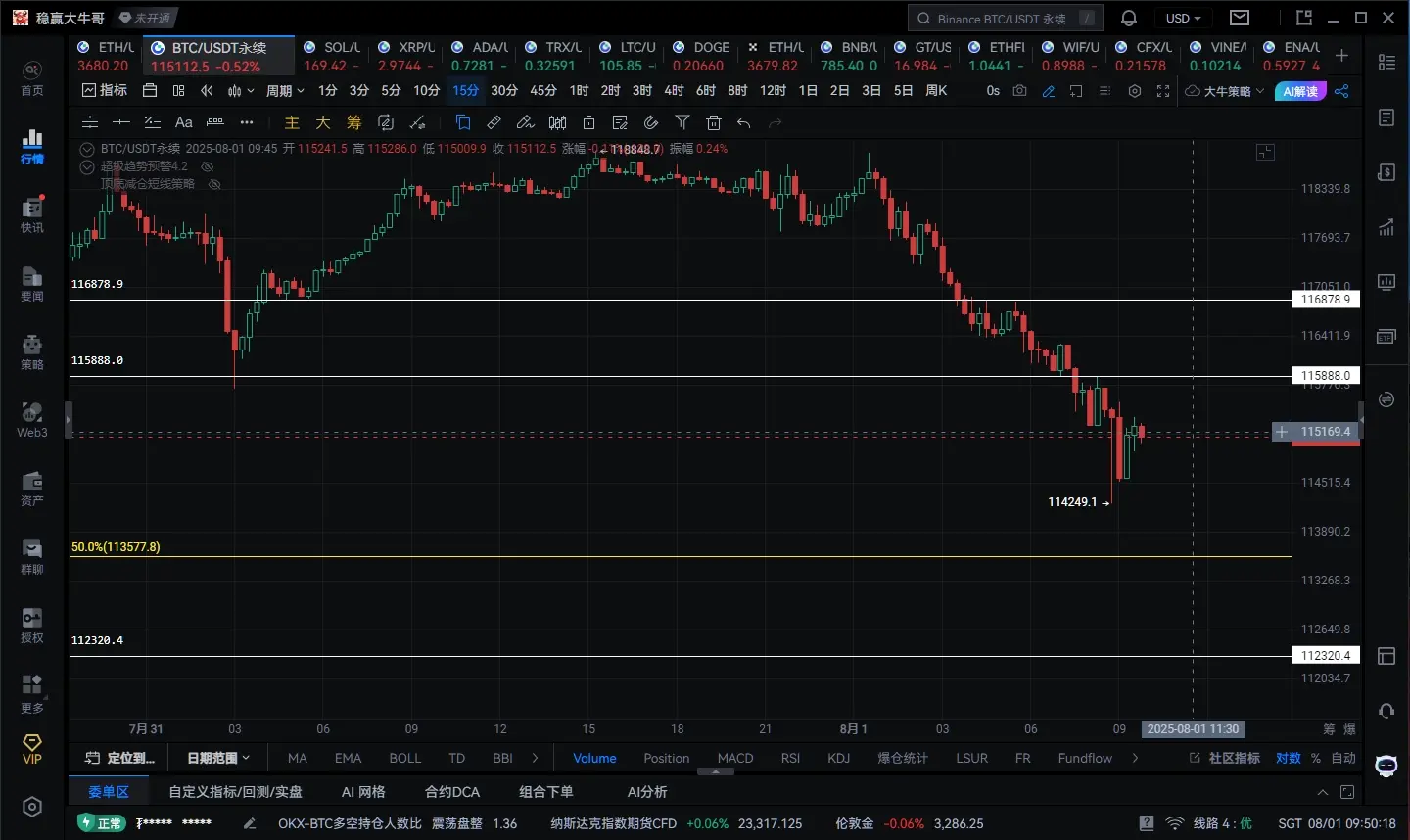This screenshot has width=1410, height=840.
Task: Expand more sub indicators arrow after Fundflow
Action: click(1135, 758)
